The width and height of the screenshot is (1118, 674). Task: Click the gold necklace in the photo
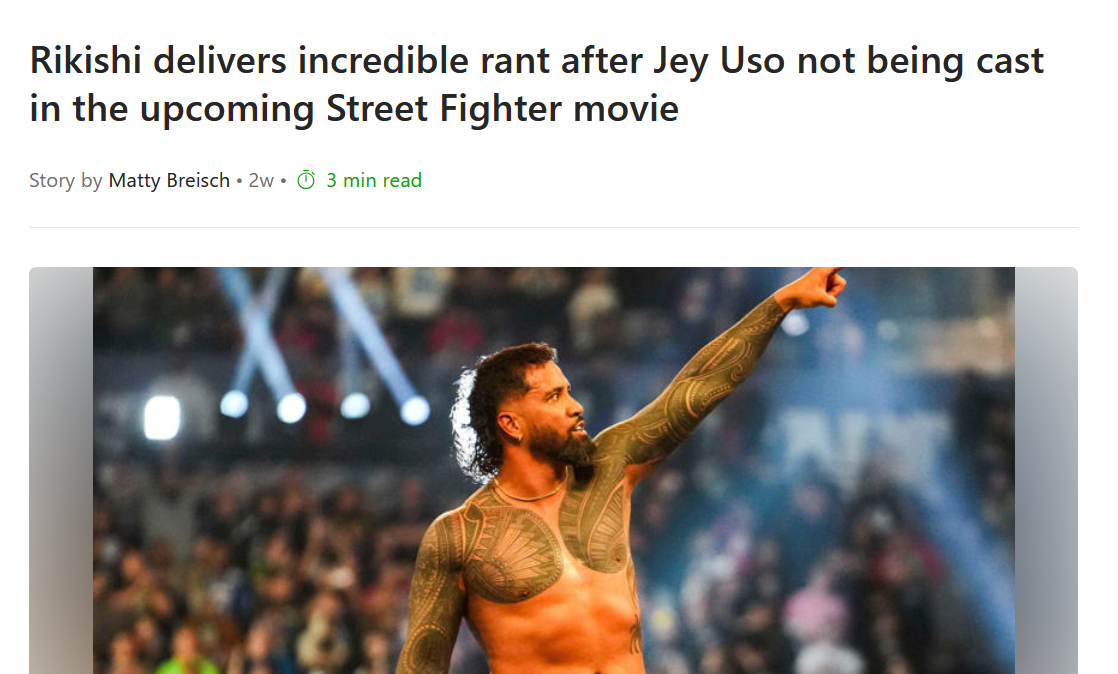pos(531,494)
